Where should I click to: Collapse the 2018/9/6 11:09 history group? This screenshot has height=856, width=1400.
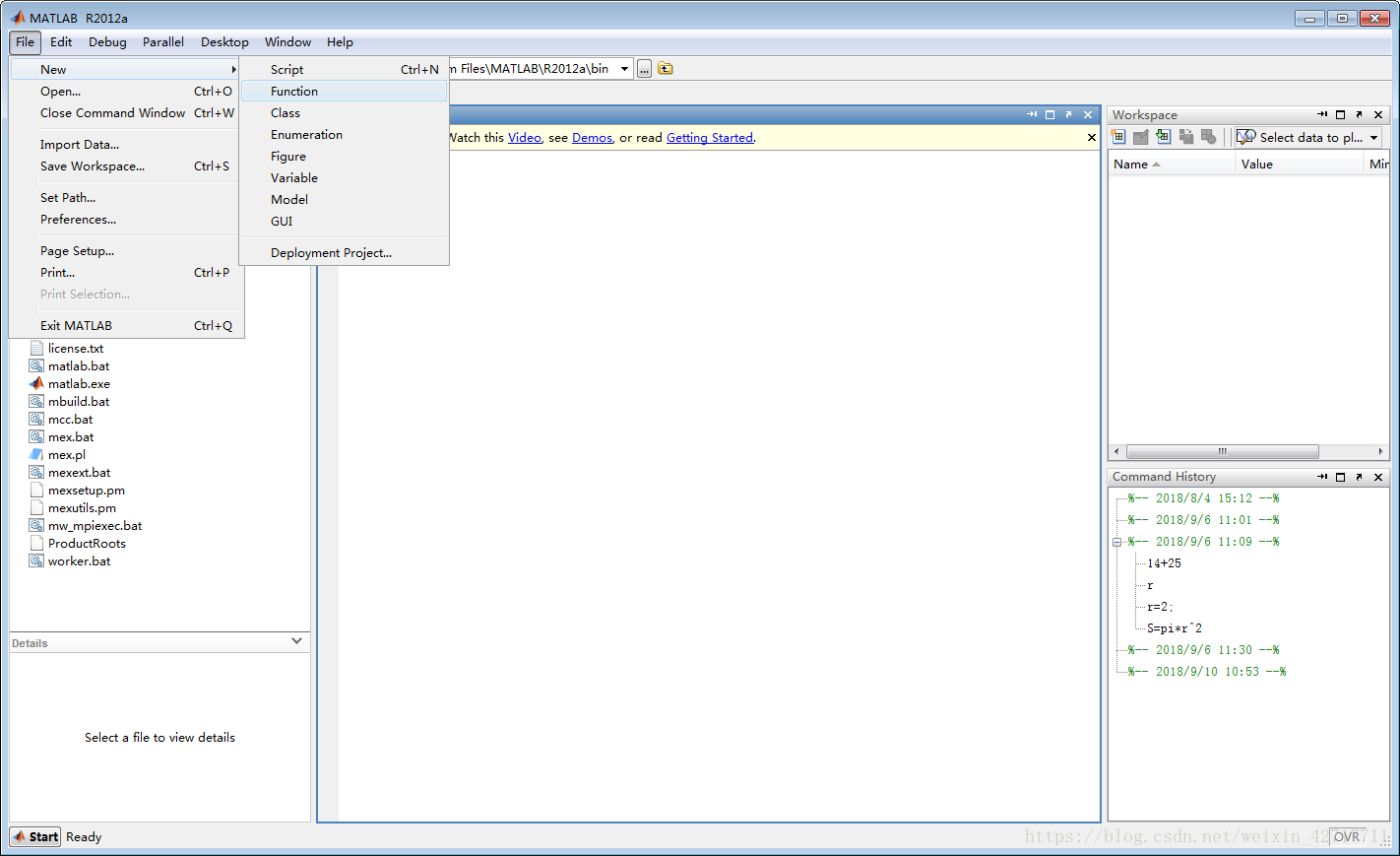point(1117,542)
